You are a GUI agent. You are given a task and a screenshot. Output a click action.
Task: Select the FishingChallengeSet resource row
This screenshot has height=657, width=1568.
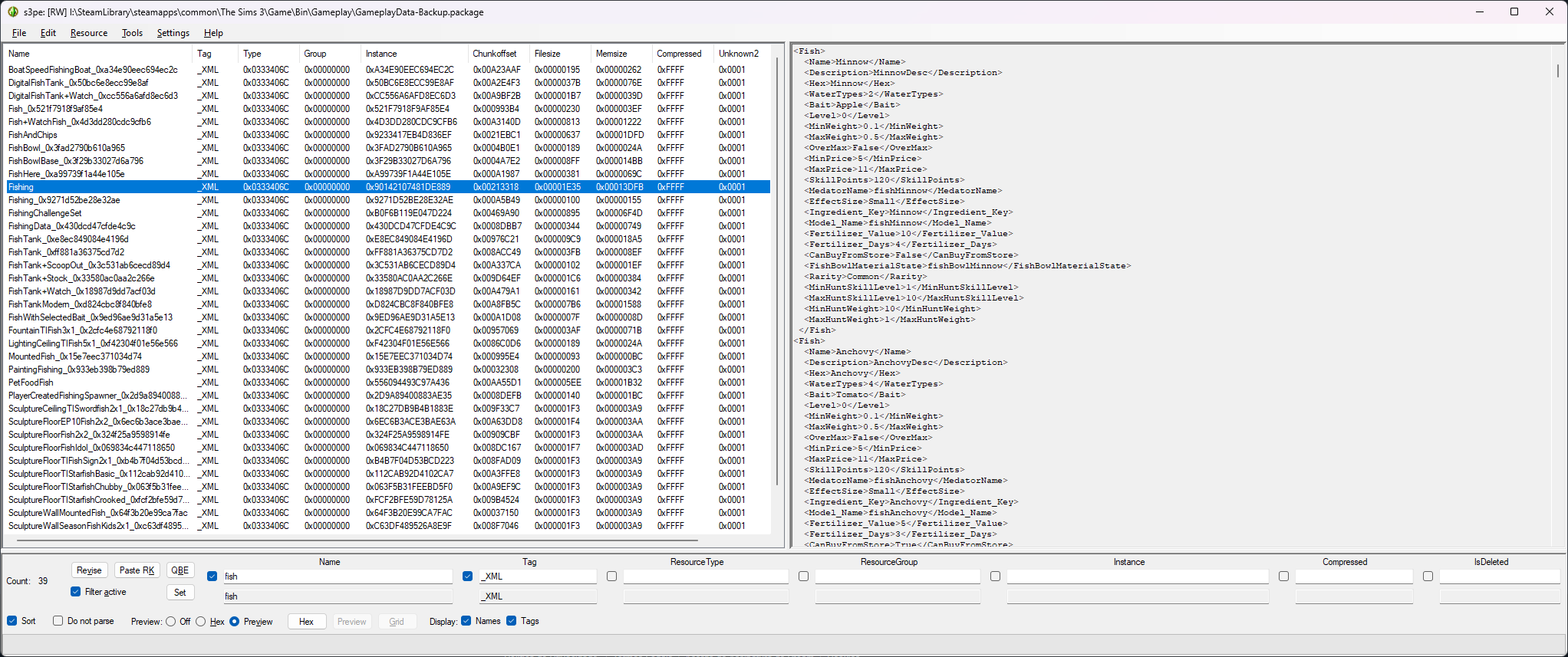coord(387,213)
